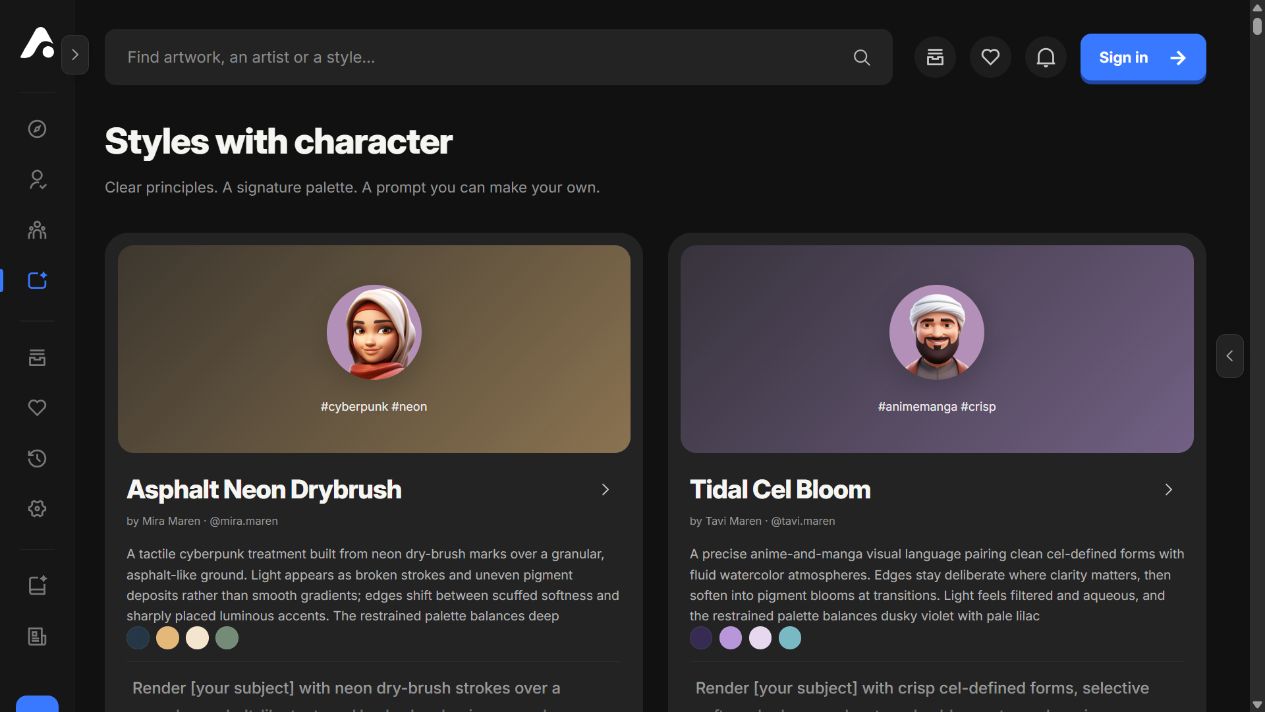Open the followed artists person-check icon

point(37,180)
